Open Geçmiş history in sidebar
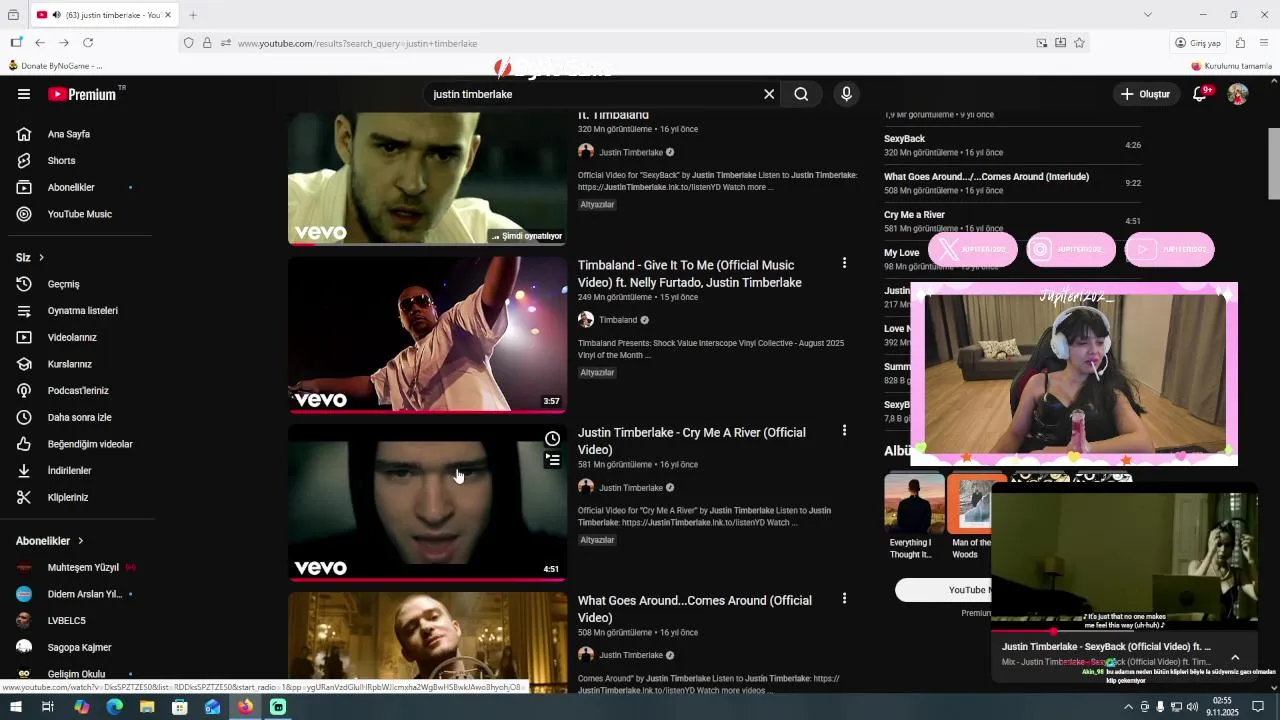The width and height of the screenshot is (1280, 720). (x=76, y=284)
